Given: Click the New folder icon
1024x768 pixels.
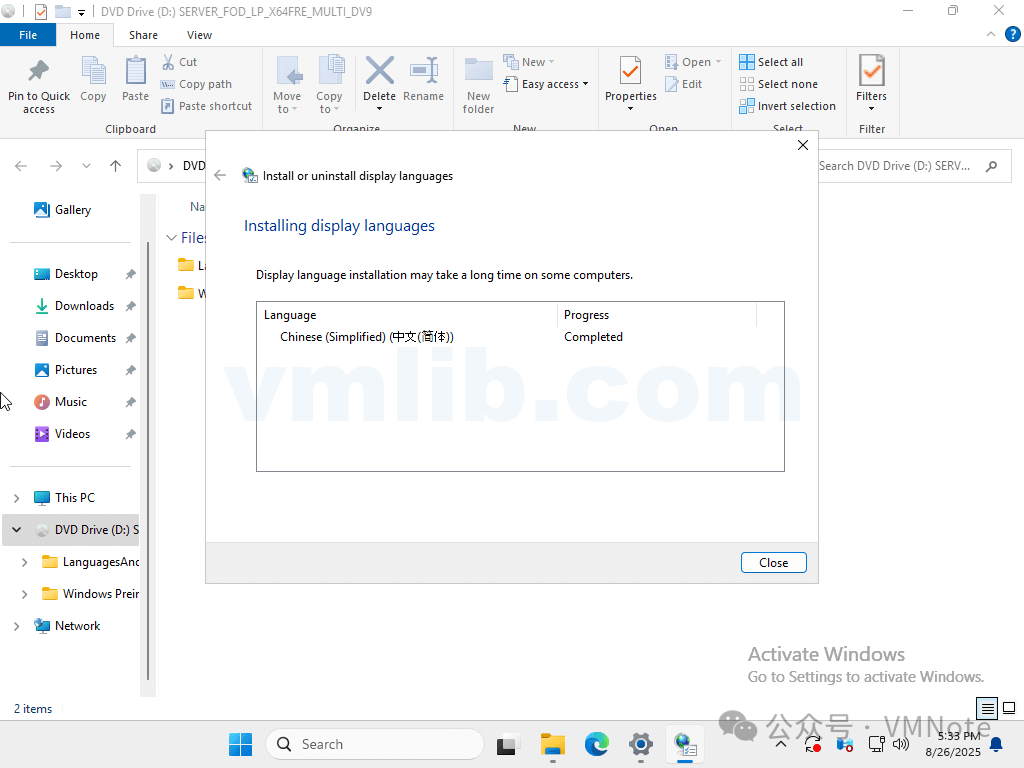Looking at the screenshot, I should (x=478, y=72).
